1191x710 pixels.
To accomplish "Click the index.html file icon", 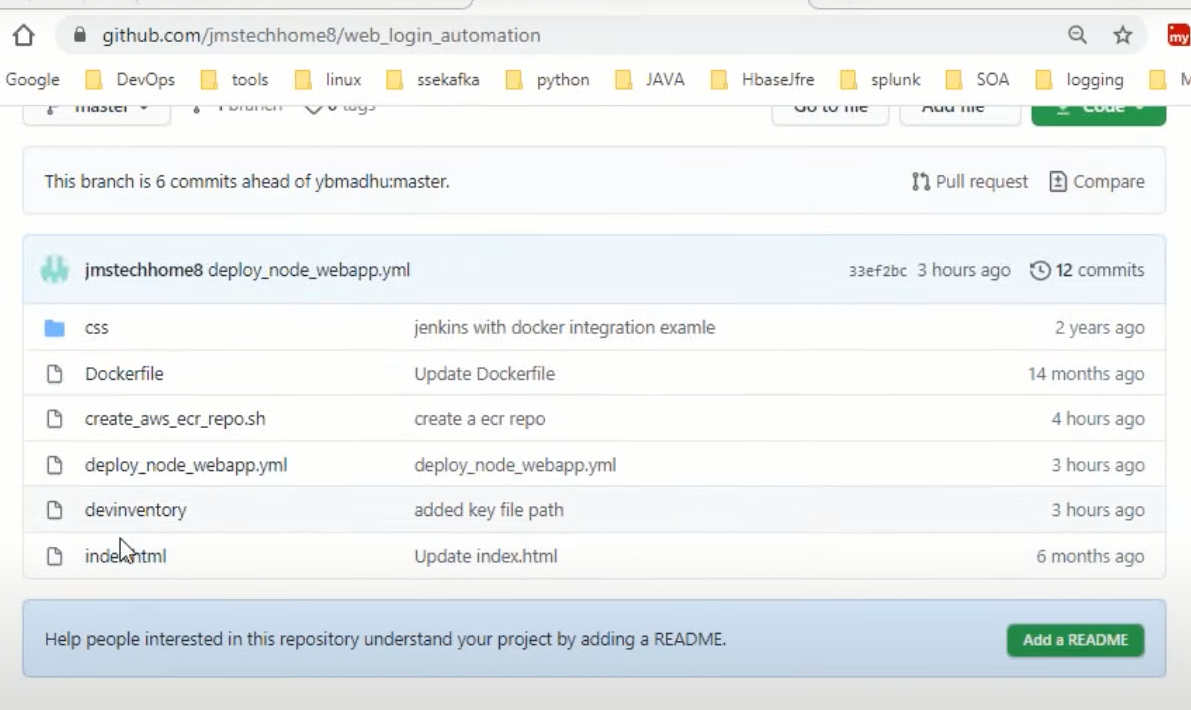I will [x=55, y=556].
